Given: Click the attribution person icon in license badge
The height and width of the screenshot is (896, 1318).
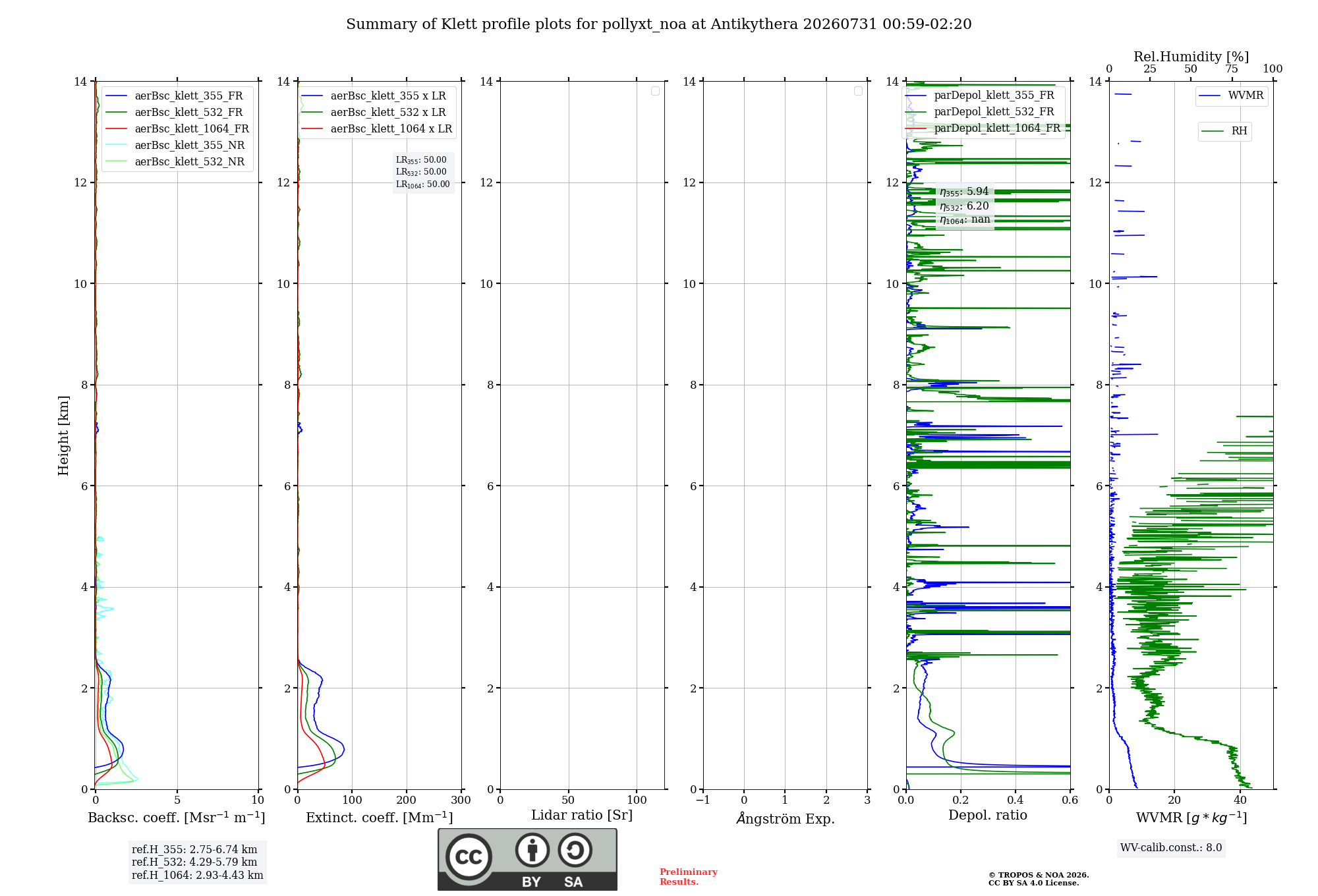Looking at the screenshot, I should (532, 850).
